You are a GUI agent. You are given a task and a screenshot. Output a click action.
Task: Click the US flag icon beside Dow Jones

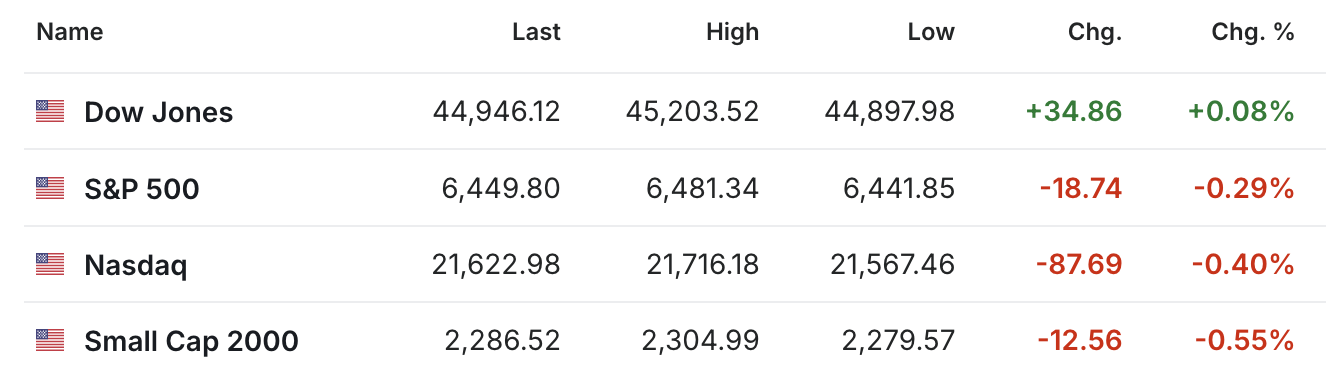pyautogui.click(x=50, y=111)
